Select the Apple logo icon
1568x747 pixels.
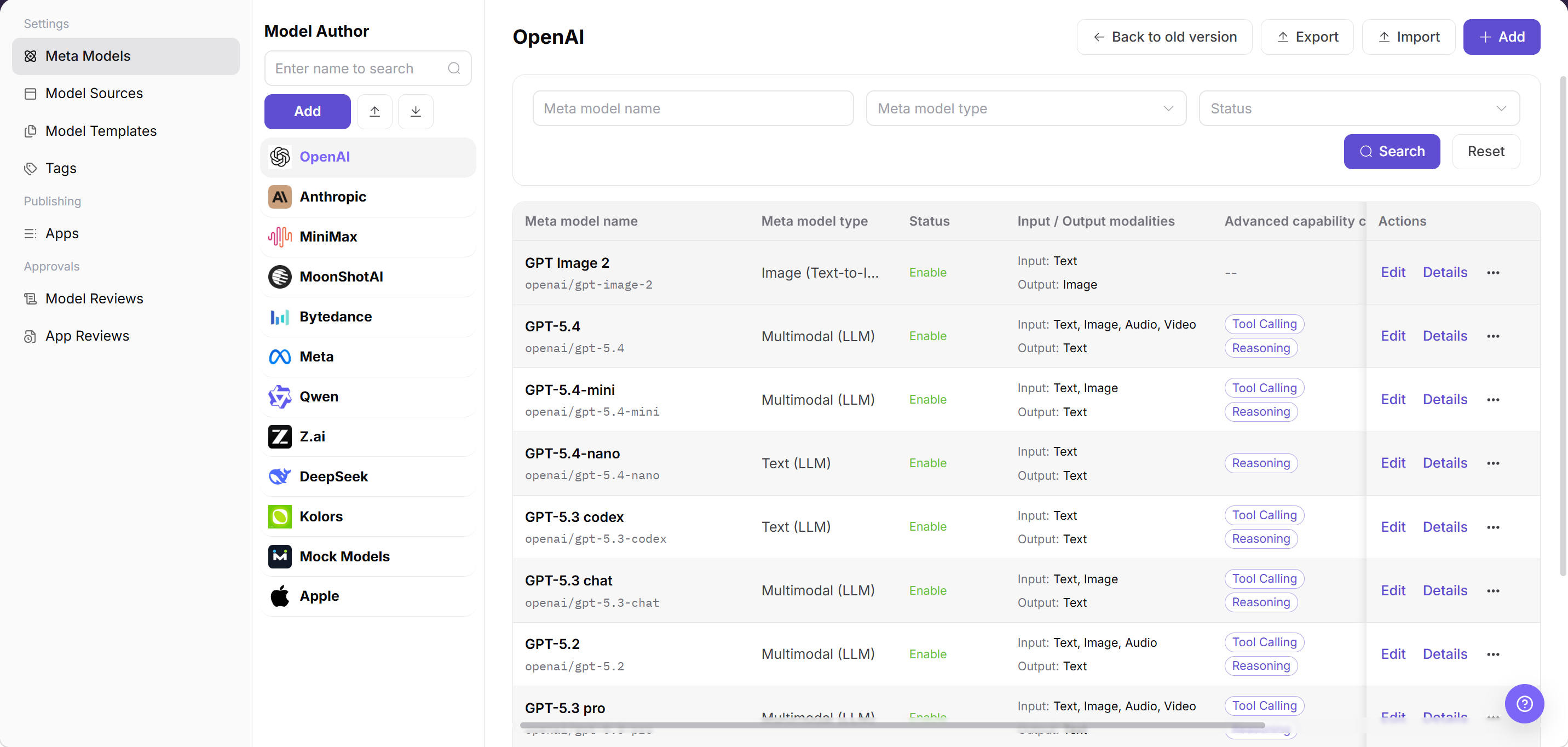[x=279, y=596]
